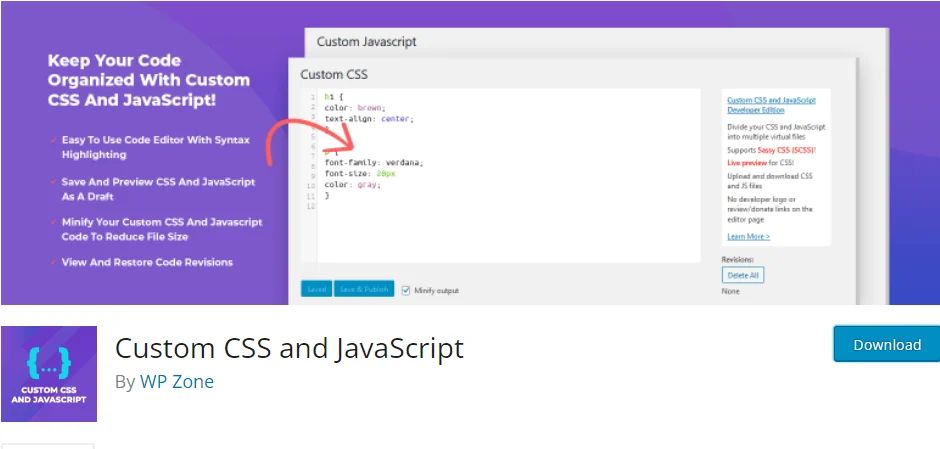
Task: Open the Learn More link
Action: click(748, 237)
